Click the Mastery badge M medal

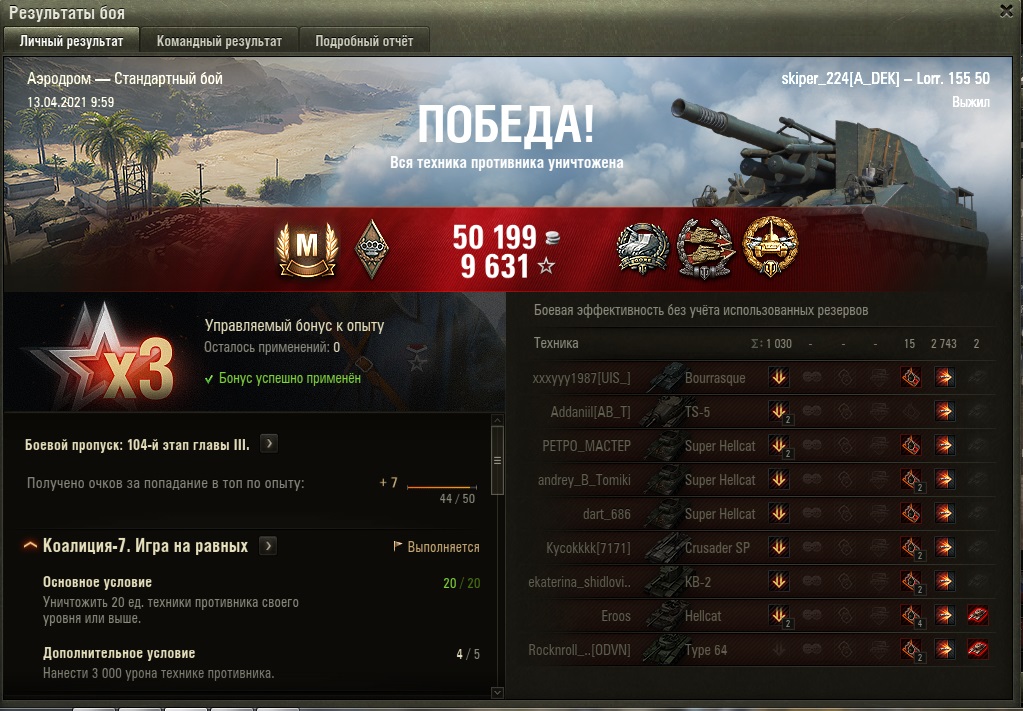point(307,249)
